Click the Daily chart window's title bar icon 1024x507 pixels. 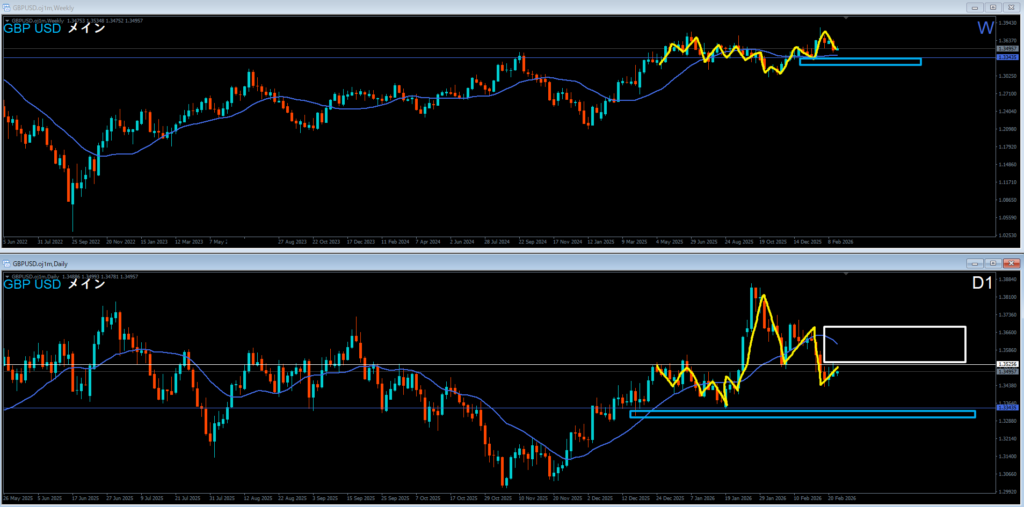point(7,264)
